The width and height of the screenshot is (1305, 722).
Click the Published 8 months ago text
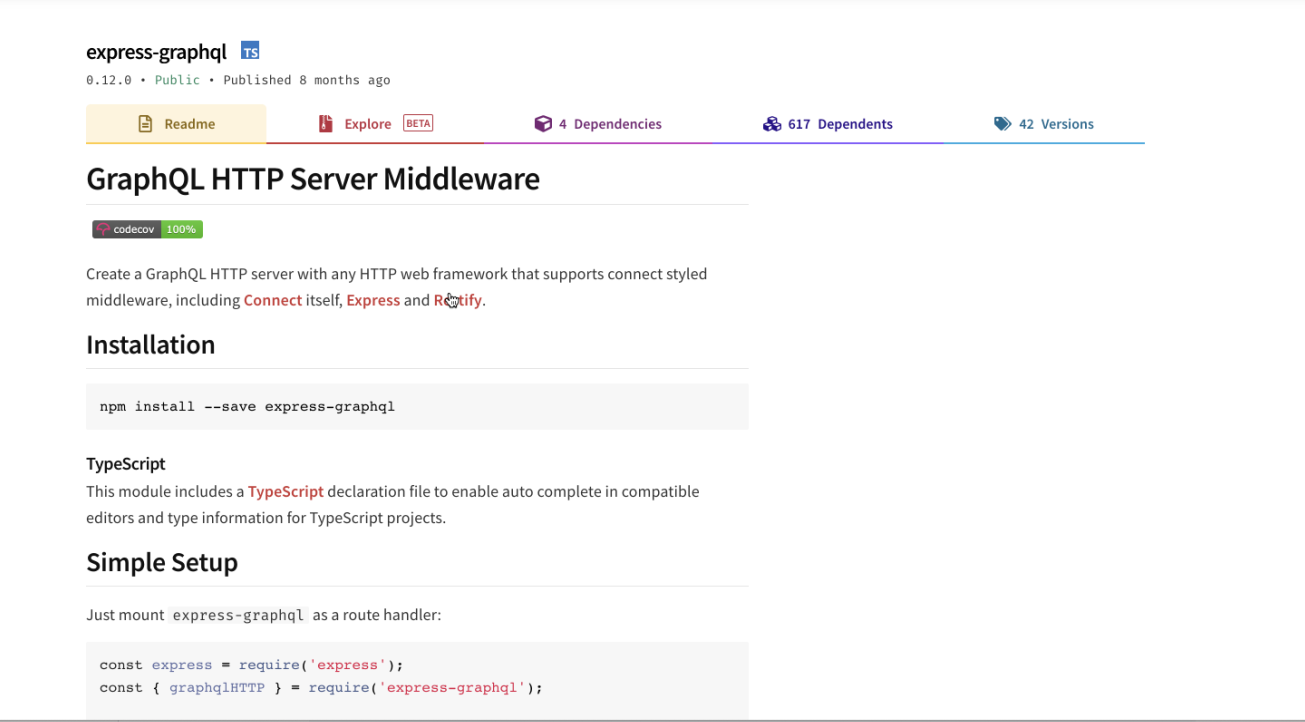[307, 80]
